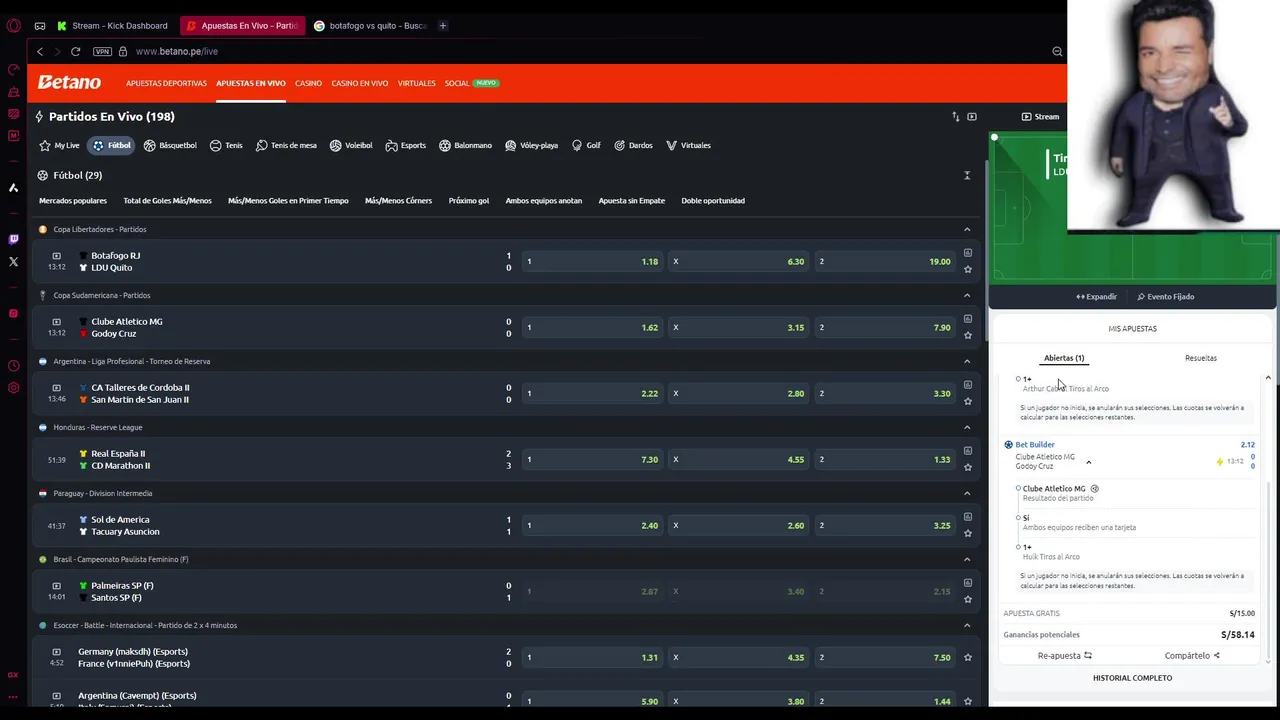Favorite the Clube Atletico MG vs Godoy Cruz match

[x=967, y=335]
